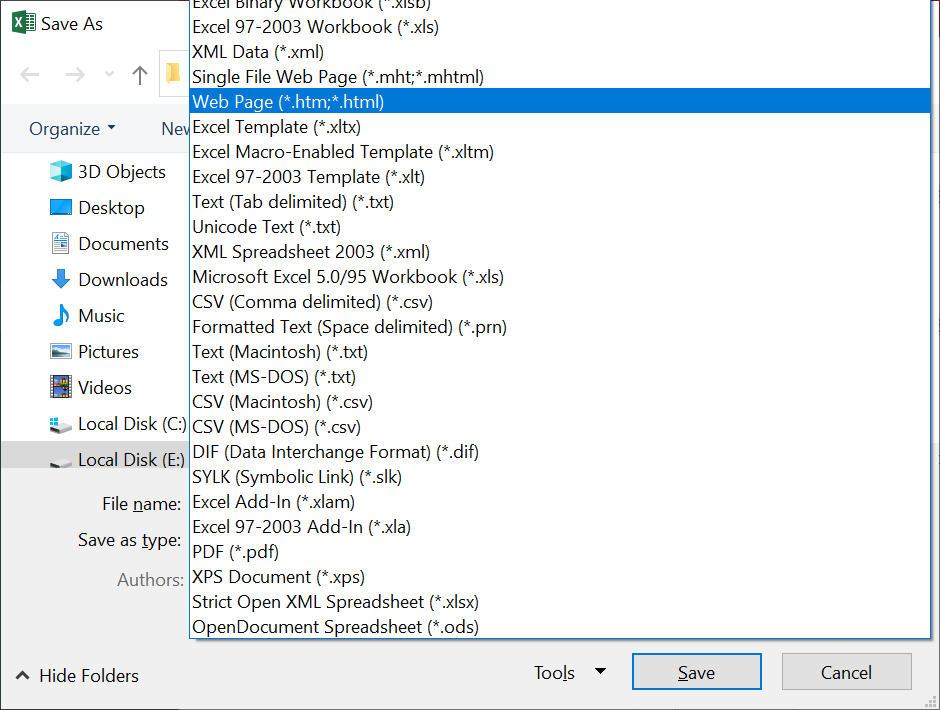Choose Excel 97-2003 Workbook (*.xls) format
Viewport: 940px width, 710px height.
coord(560,27)
